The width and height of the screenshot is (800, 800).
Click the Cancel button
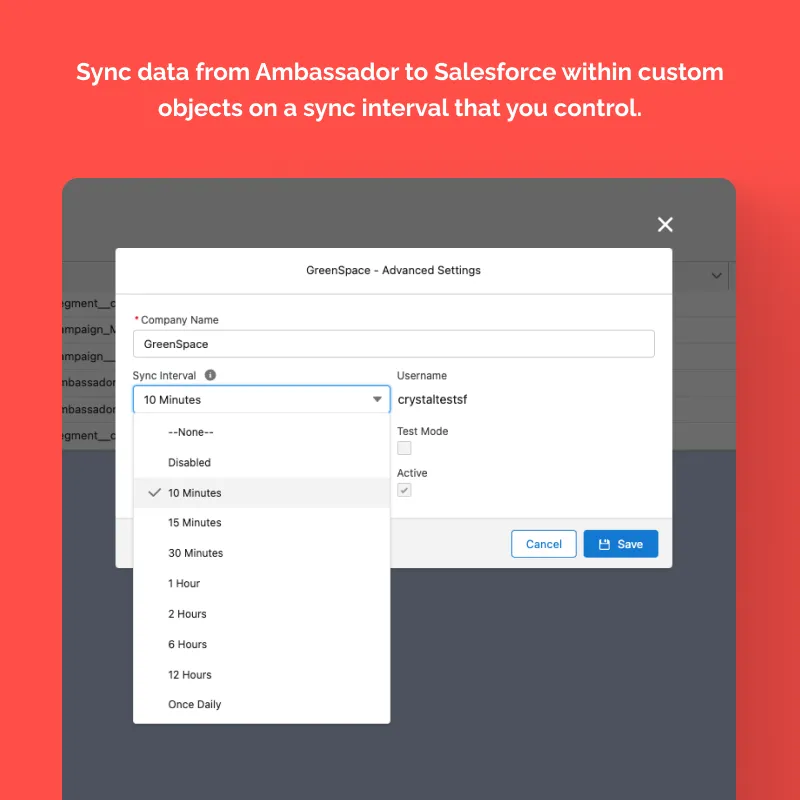(543, 544)
